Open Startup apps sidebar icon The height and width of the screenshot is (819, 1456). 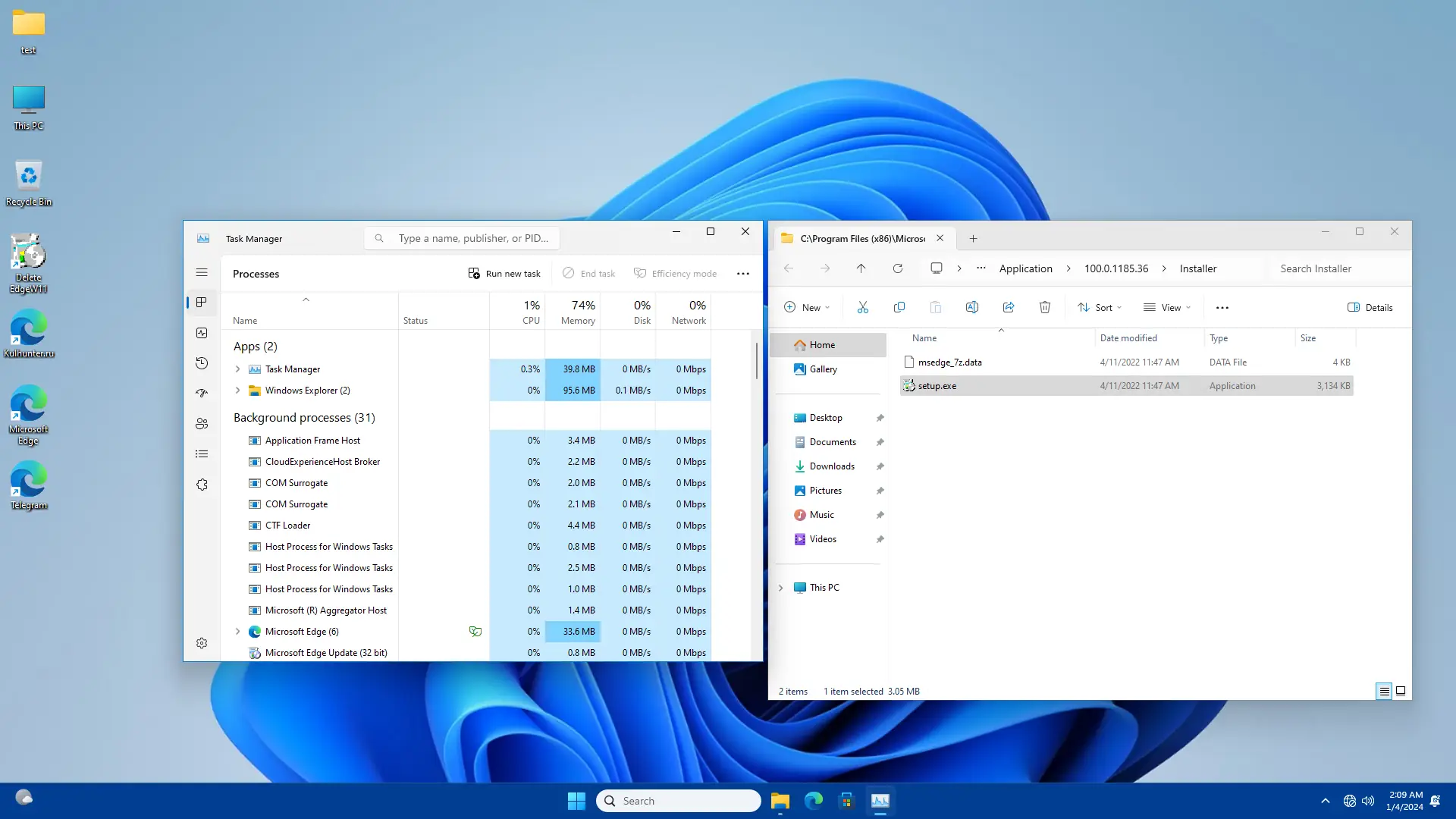(x=202, y=394)
